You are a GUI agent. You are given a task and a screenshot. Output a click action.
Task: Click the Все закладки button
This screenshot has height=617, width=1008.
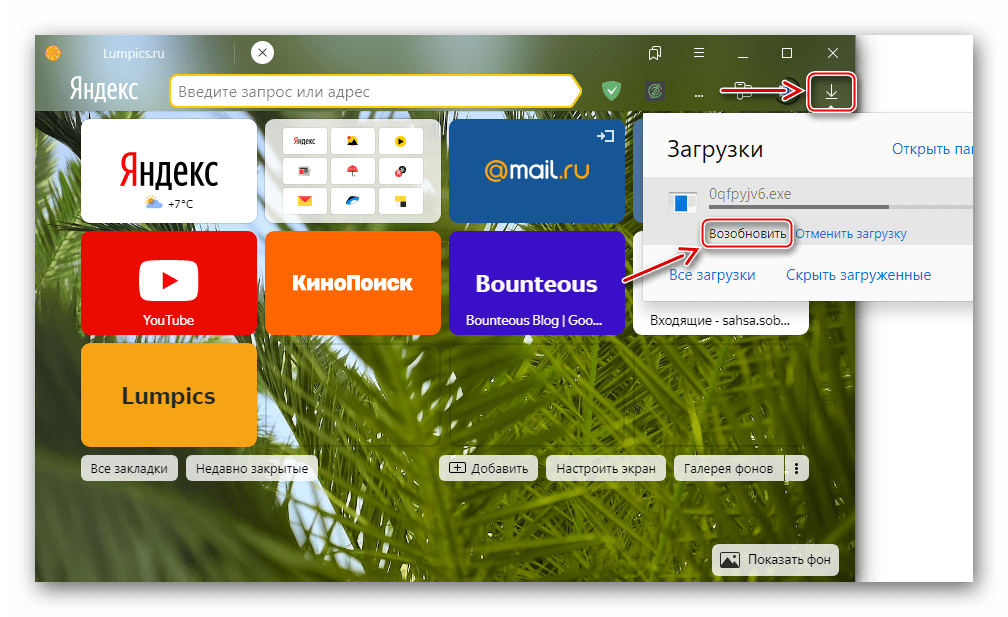coord(129,469)
